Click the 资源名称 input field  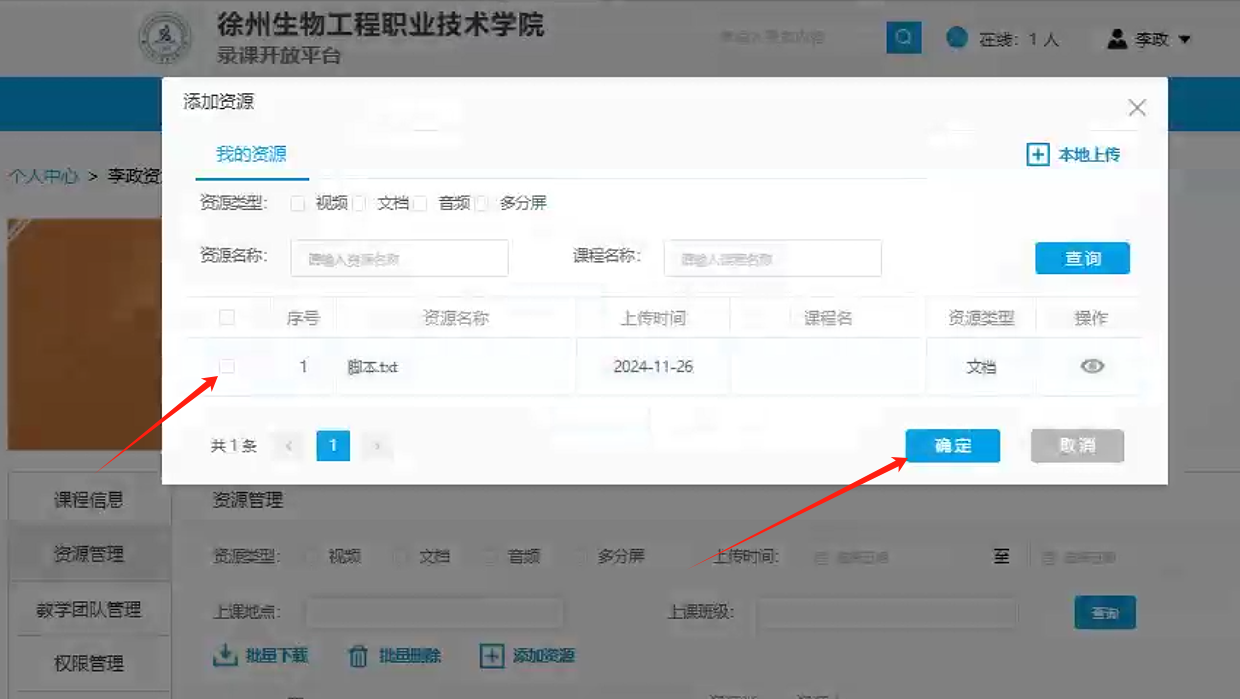(399, 258)
